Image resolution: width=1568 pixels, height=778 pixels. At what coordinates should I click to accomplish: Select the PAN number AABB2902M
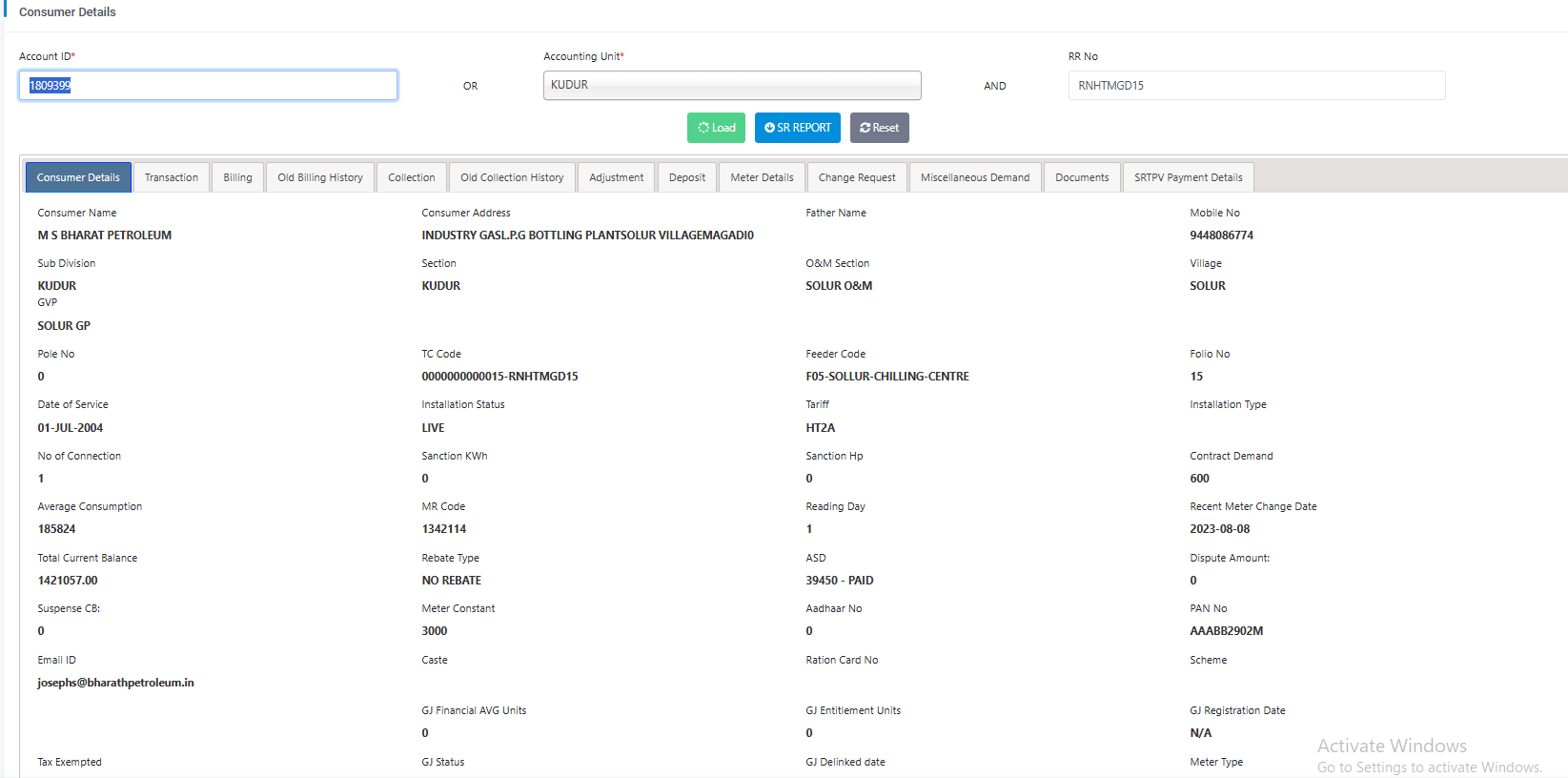(x=1226, y=631)
